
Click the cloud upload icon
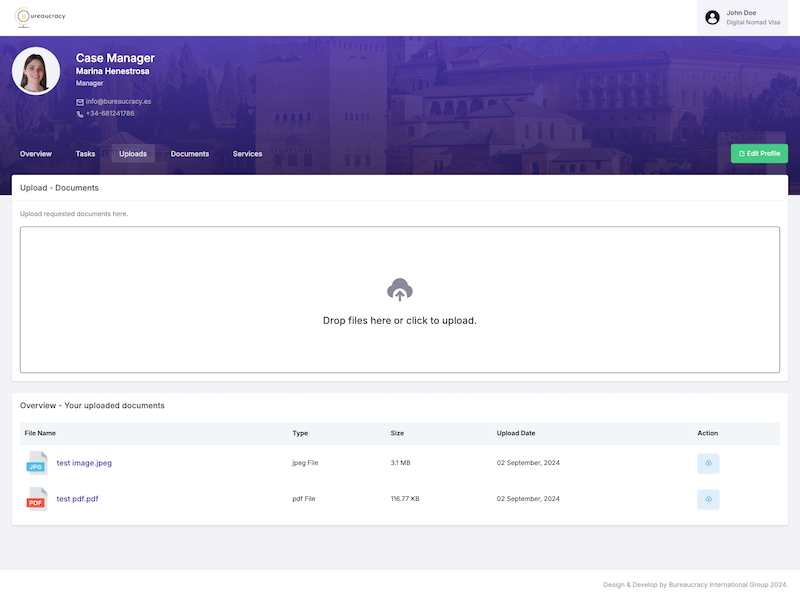pyautogui.click(x=400, y=290)
